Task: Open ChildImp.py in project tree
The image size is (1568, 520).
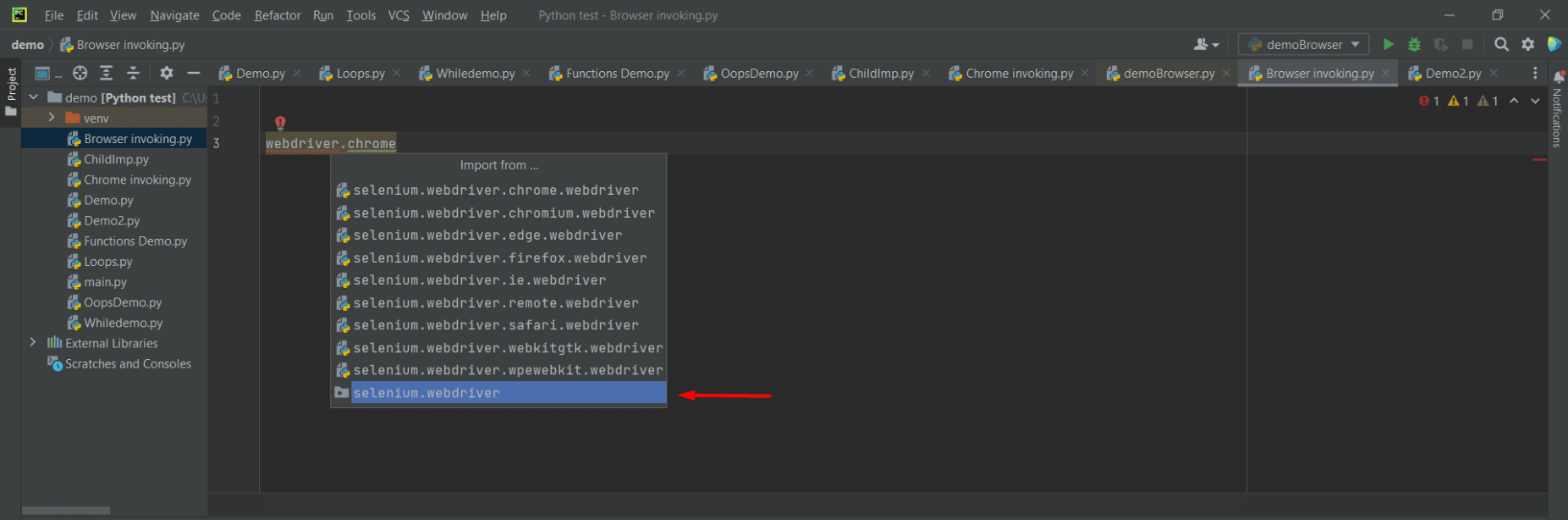Action: pyautogui.click(x=116, y=159)
